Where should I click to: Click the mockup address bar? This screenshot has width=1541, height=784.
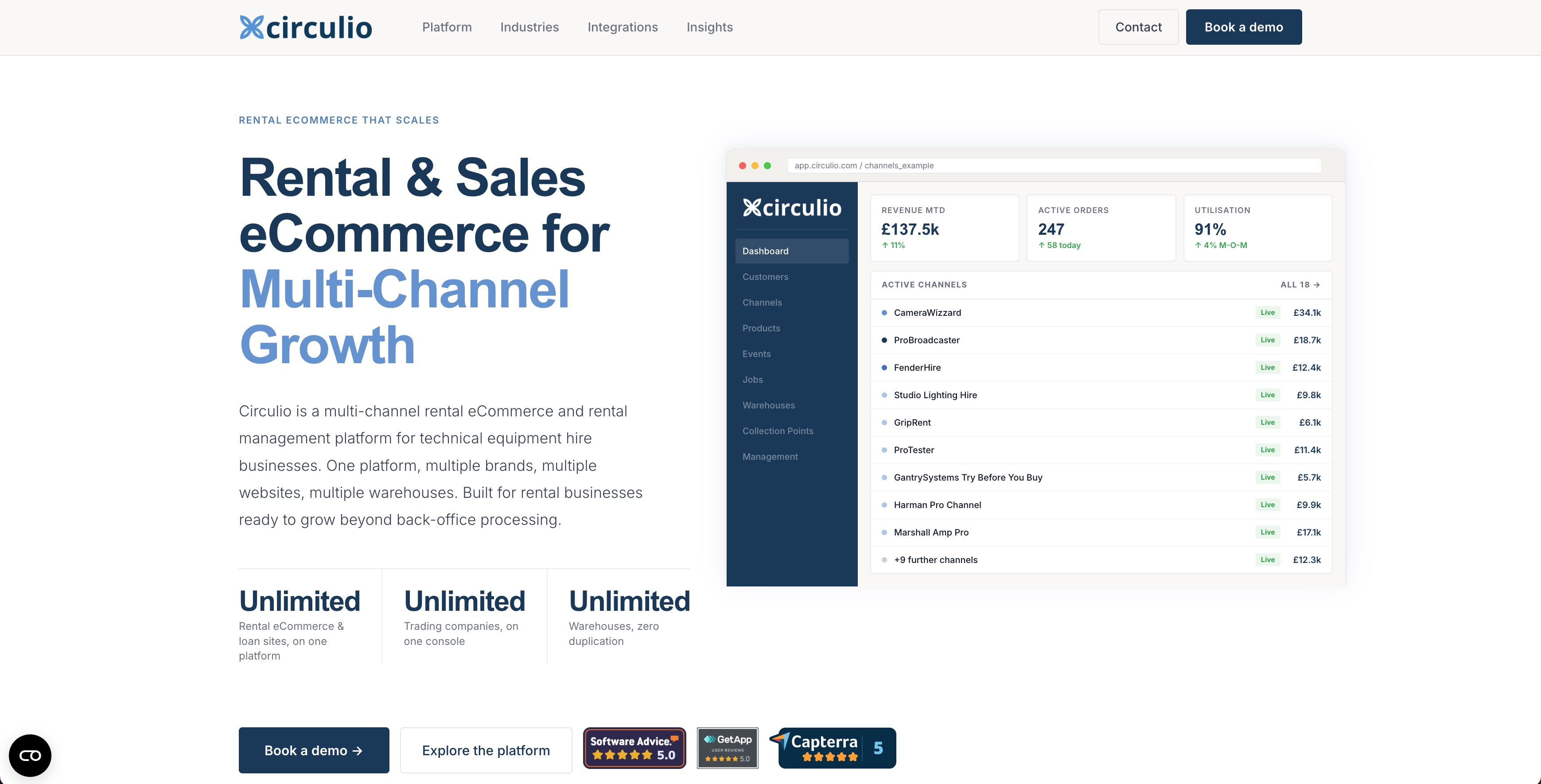1054,166
